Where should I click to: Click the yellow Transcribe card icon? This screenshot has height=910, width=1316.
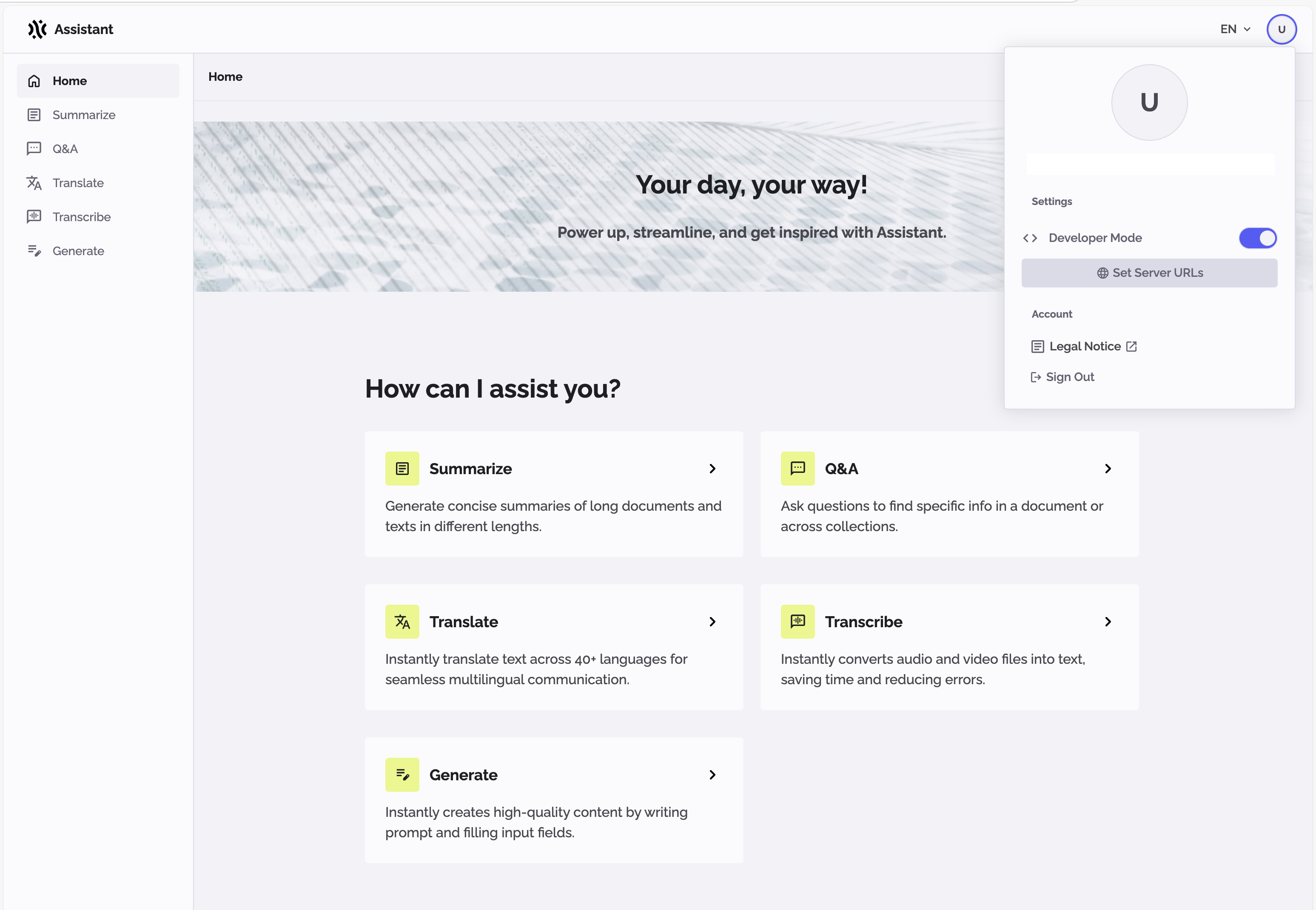coord(797,622)
